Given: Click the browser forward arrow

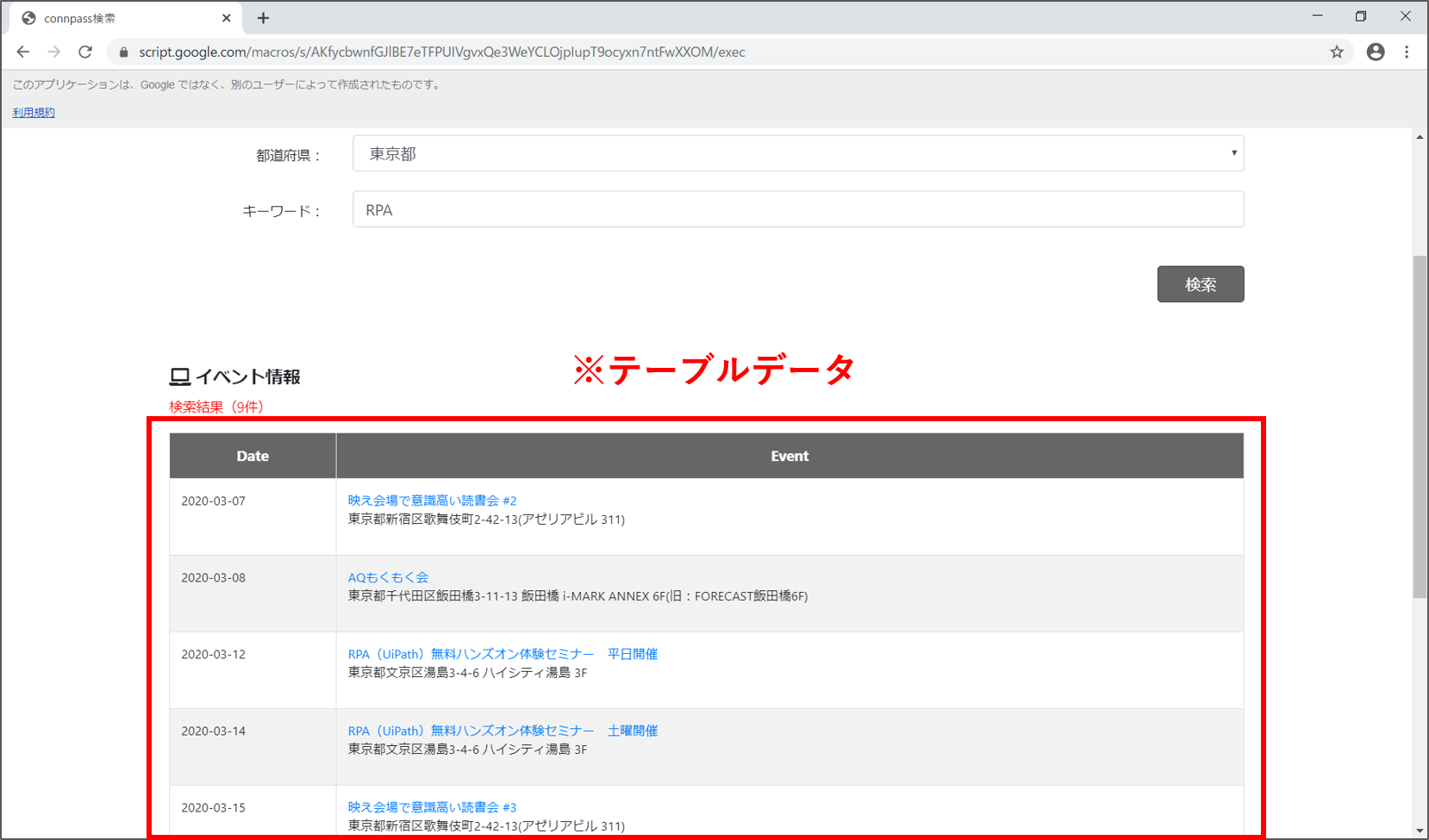Looking at the screenshot, I should [x=54, y=52].
